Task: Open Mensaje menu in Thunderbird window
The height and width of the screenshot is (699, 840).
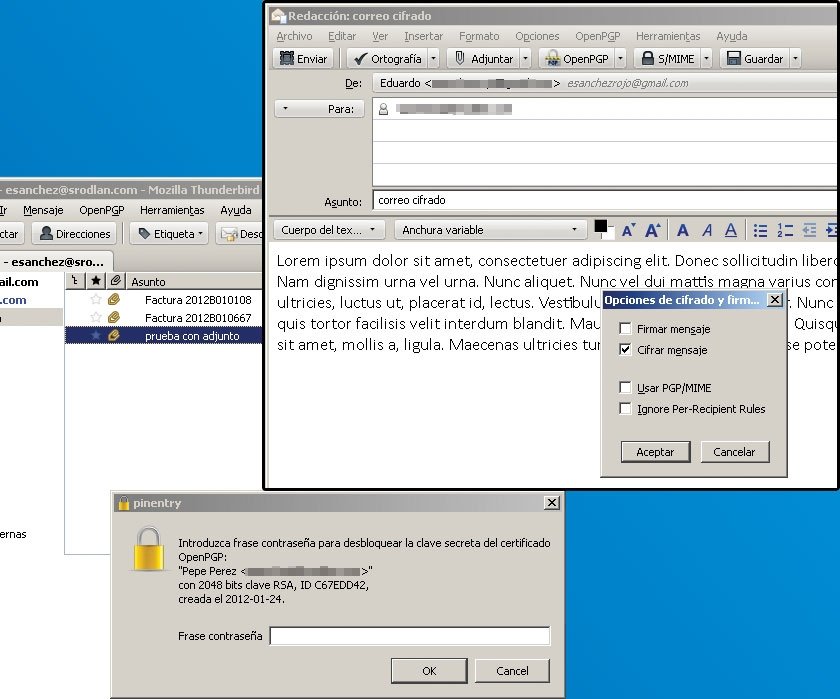Action: [x=43, y=210]
